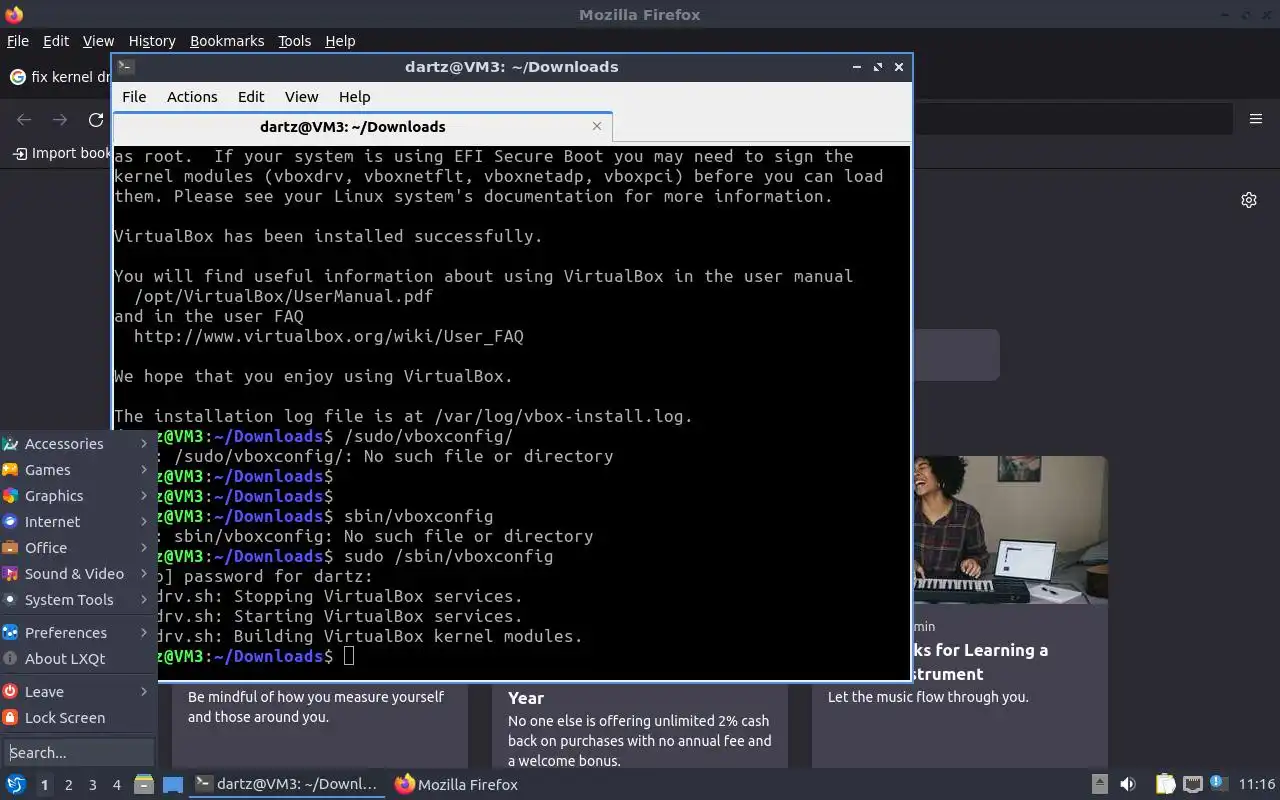Open the terminal Edit menu
The image size is (1280, 800).
click(251, 97)
